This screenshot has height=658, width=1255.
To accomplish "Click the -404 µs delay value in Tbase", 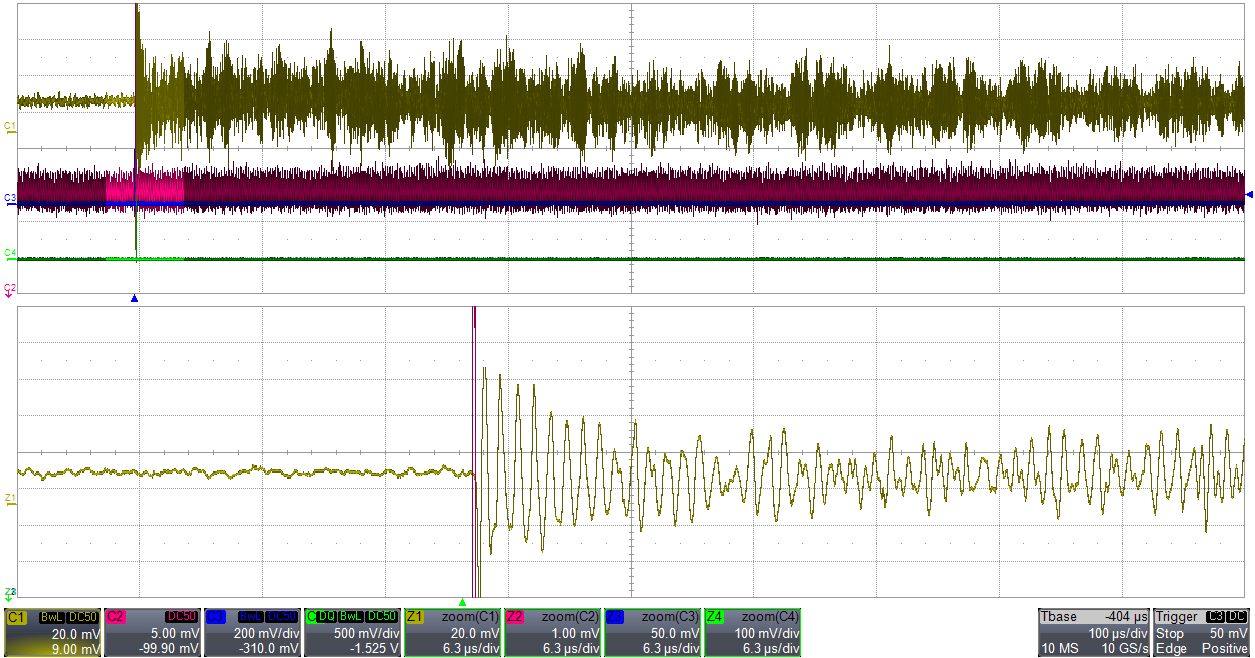I will (x=1124, y=617).
